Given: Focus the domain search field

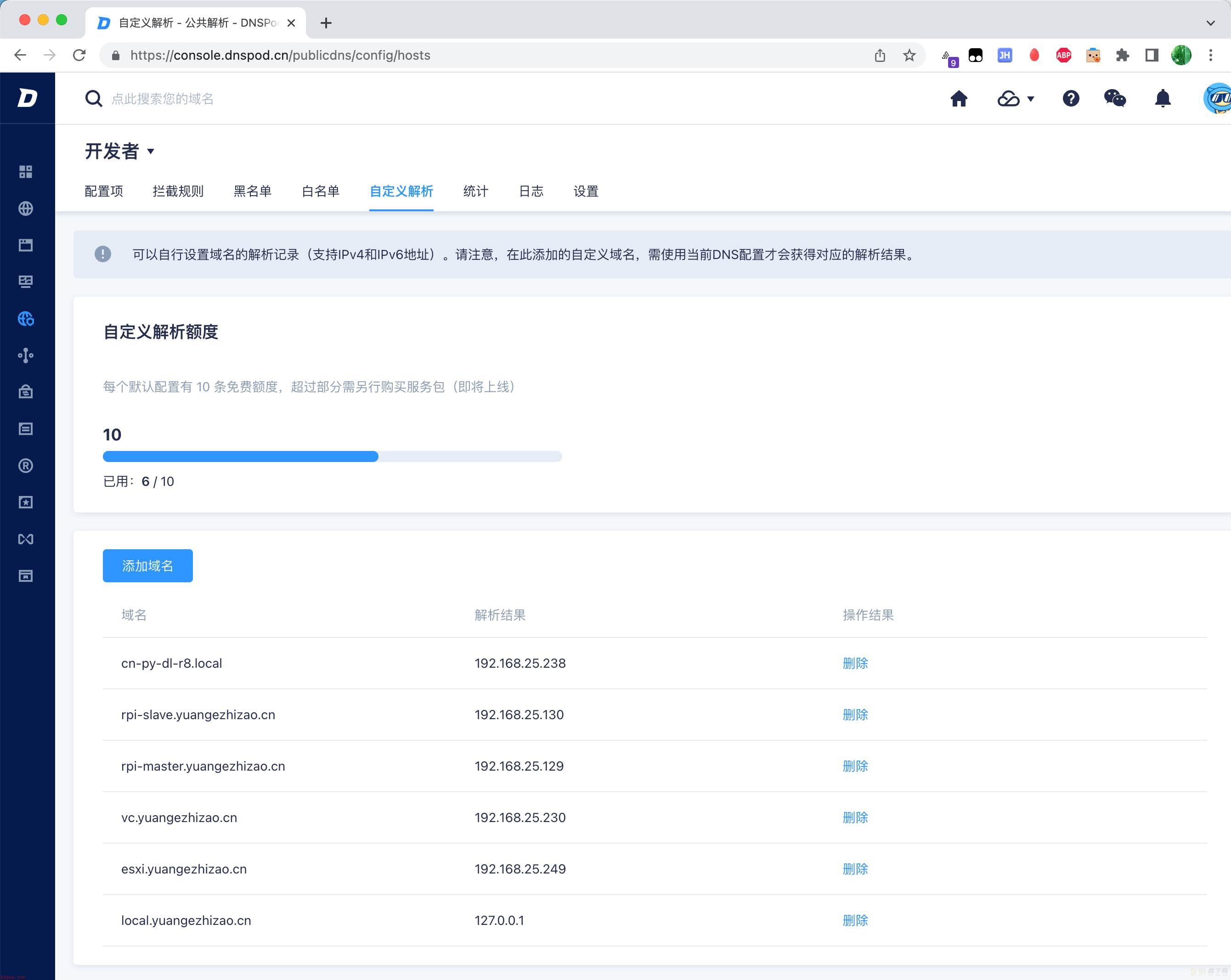Looking at the screenshot, I should [x=163, y=99].
